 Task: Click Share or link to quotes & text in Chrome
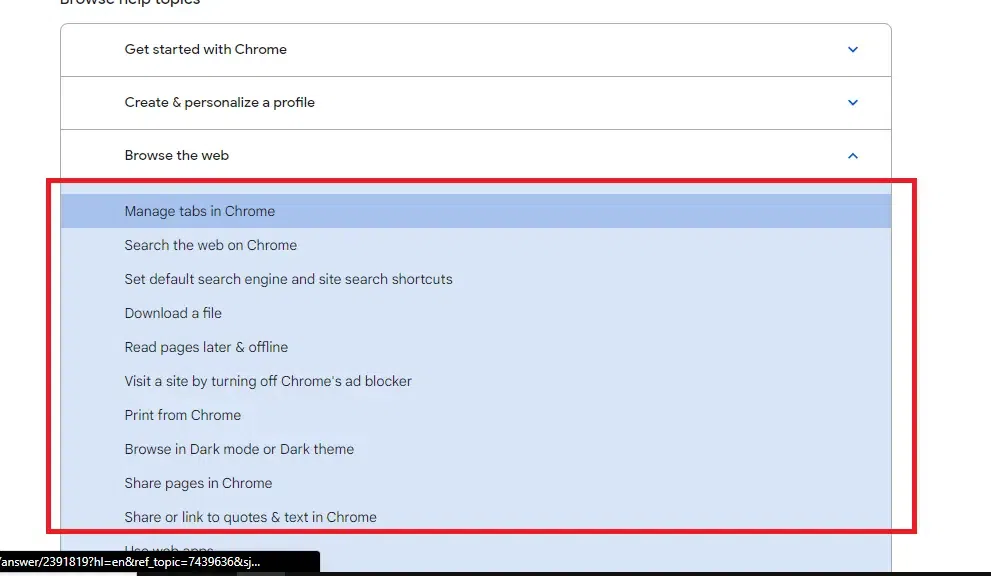tap(250, 517)
